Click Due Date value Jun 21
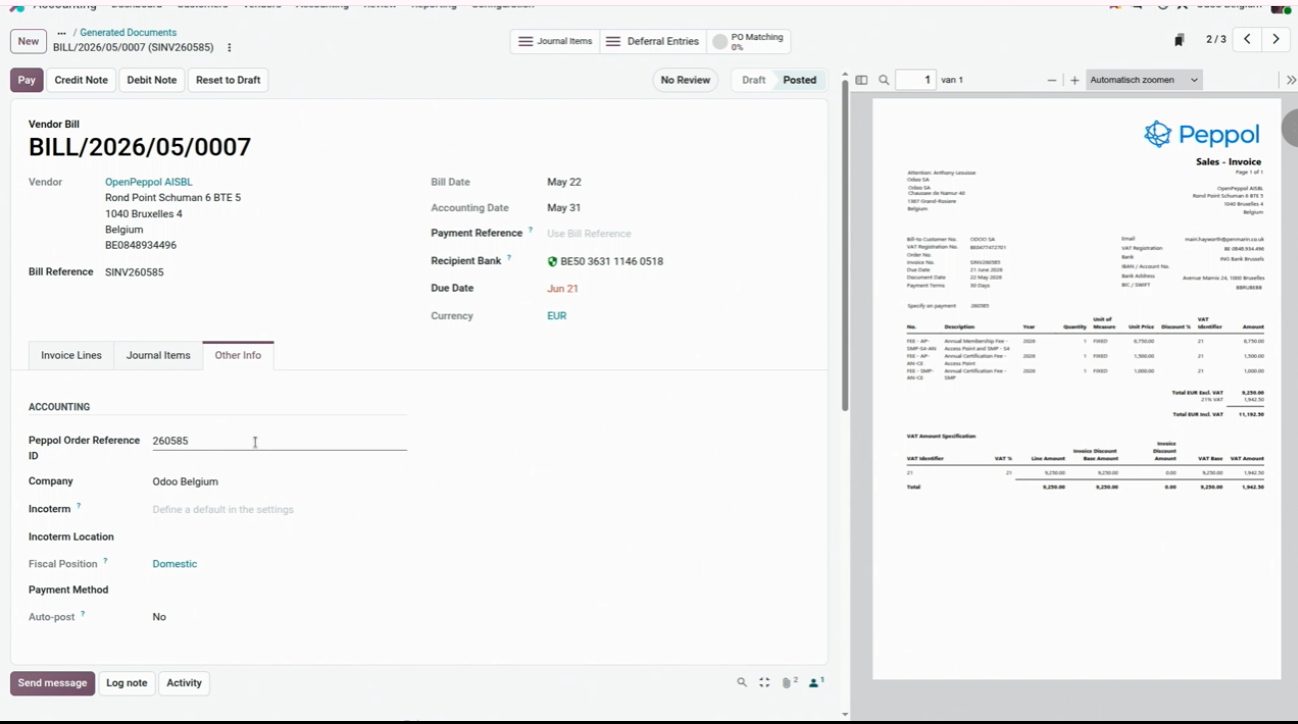This screenshot has width=1298, height=724. point(563,289)
